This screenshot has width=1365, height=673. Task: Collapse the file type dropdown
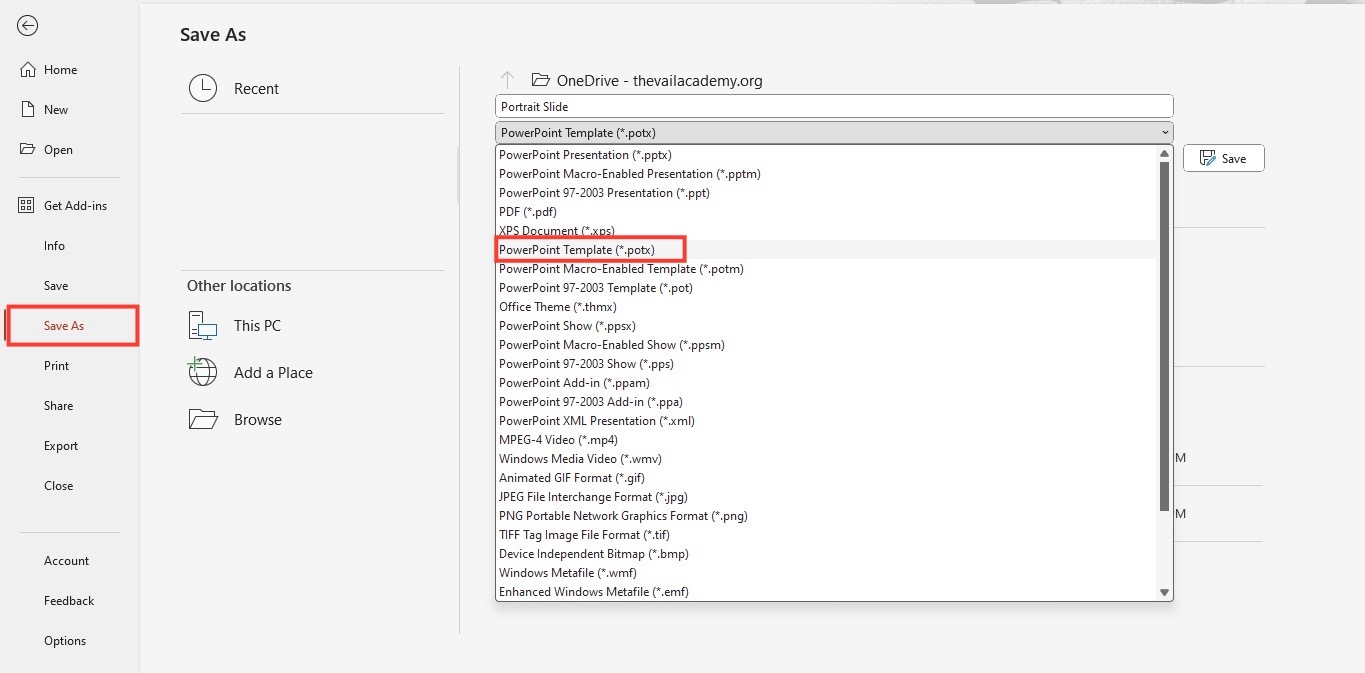pyautogui.click(x=1165, y=132)
